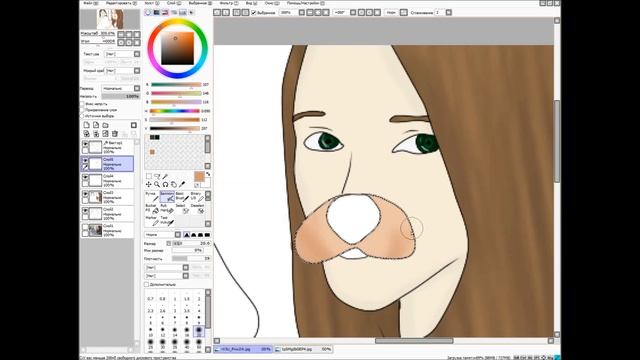Viewport: 640px width, 360px height.
Task: Open the first brush shape dropdown
Action: [167, 268]
